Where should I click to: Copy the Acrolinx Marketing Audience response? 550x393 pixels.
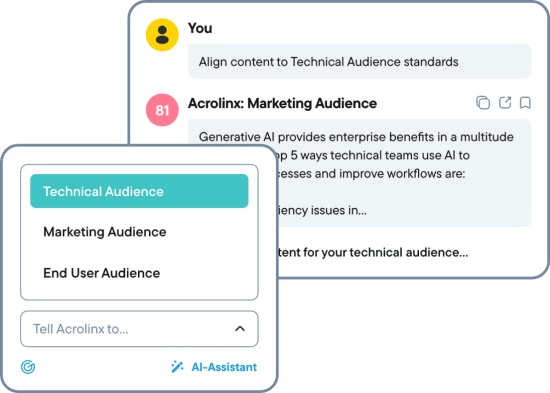pyautogui.click(x=483, y=103)
